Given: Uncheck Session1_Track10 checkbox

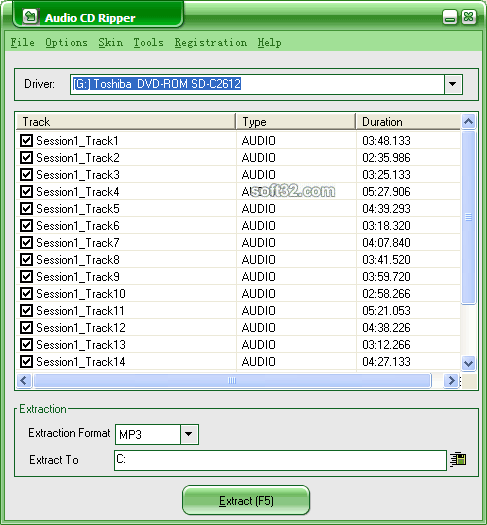Looking at the screenshot, I should (26, 294).
